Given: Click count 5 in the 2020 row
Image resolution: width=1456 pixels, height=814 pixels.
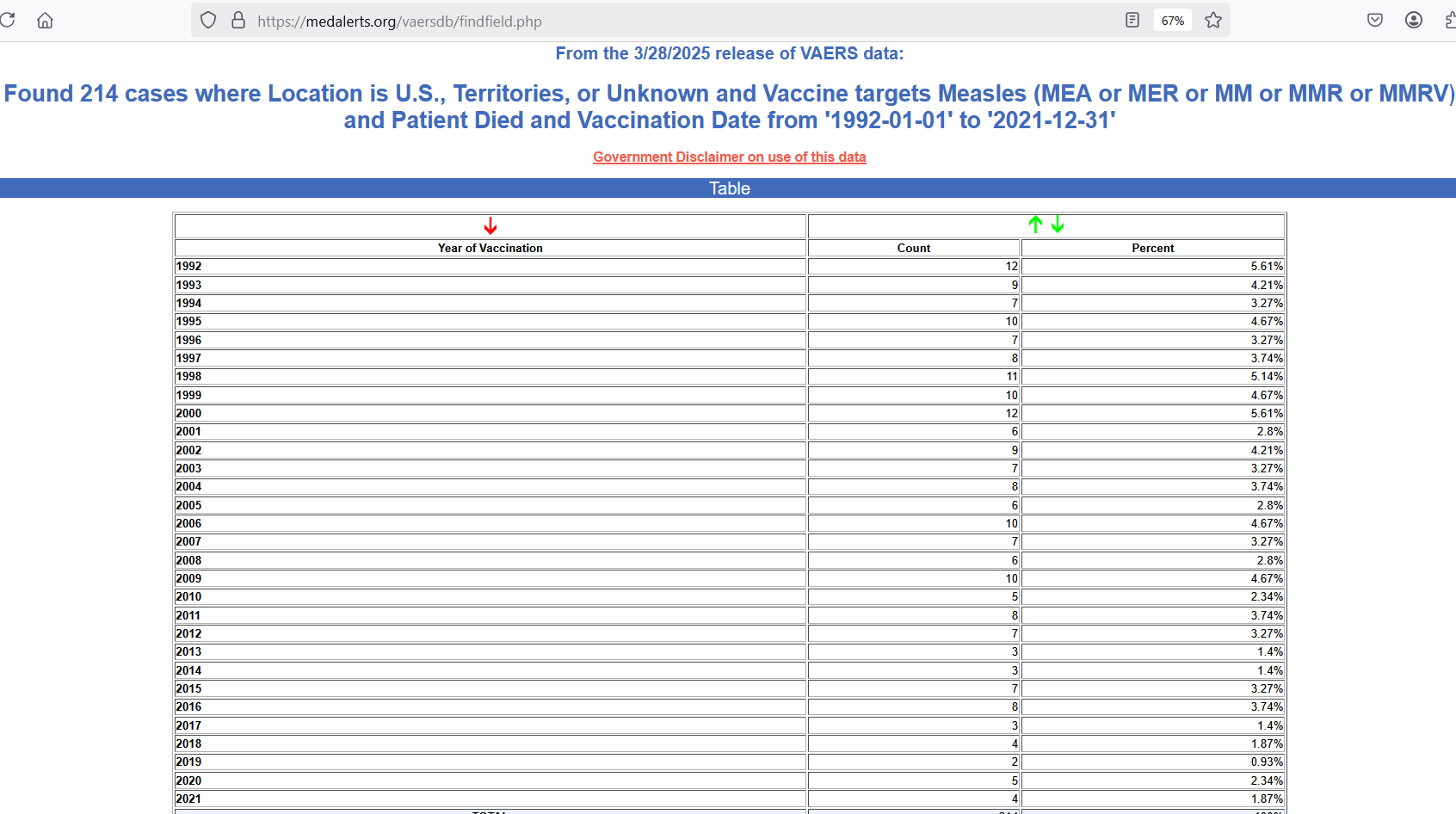Looking at the screenshot, I should pyautogui.click(x=1015, y=780).
